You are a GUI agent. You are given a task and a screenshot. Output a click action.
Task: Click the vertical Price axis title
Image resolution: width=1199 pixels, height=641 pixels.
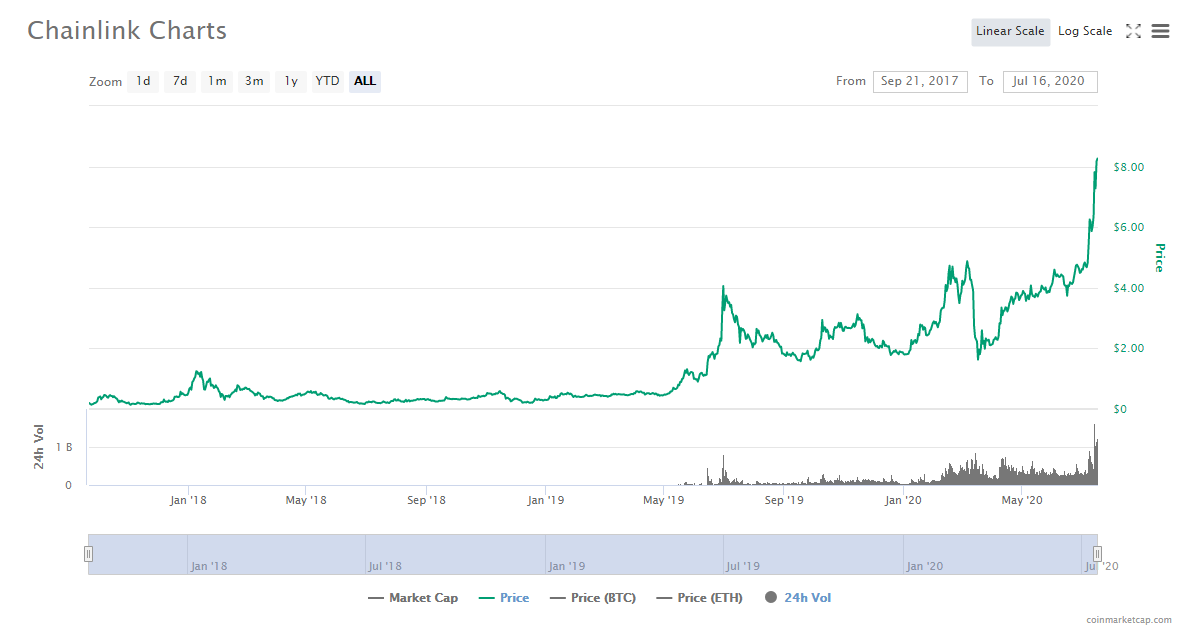coord(1159,258)
